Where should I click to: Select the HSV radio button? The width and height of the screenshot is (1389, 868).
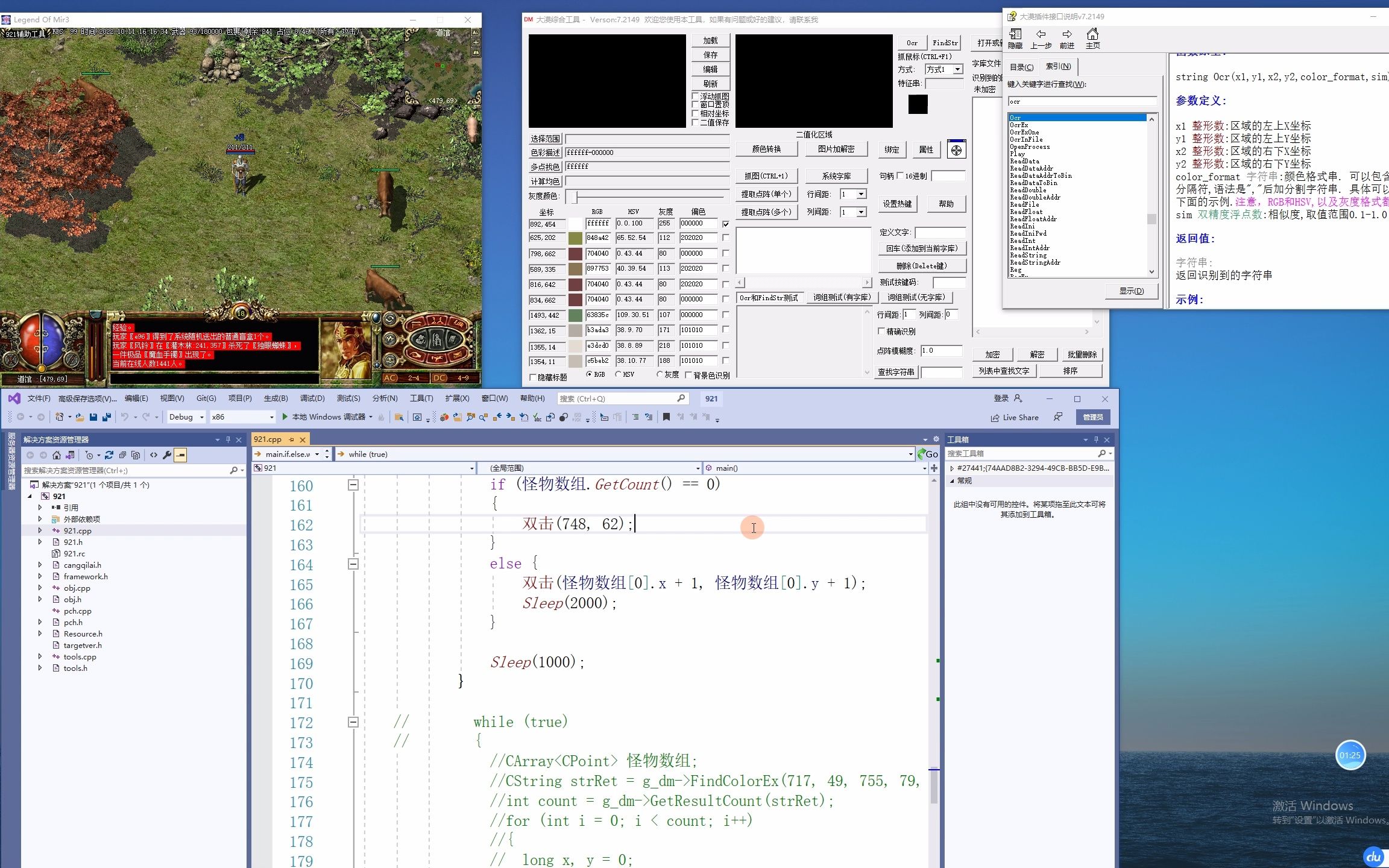point(618,375)
